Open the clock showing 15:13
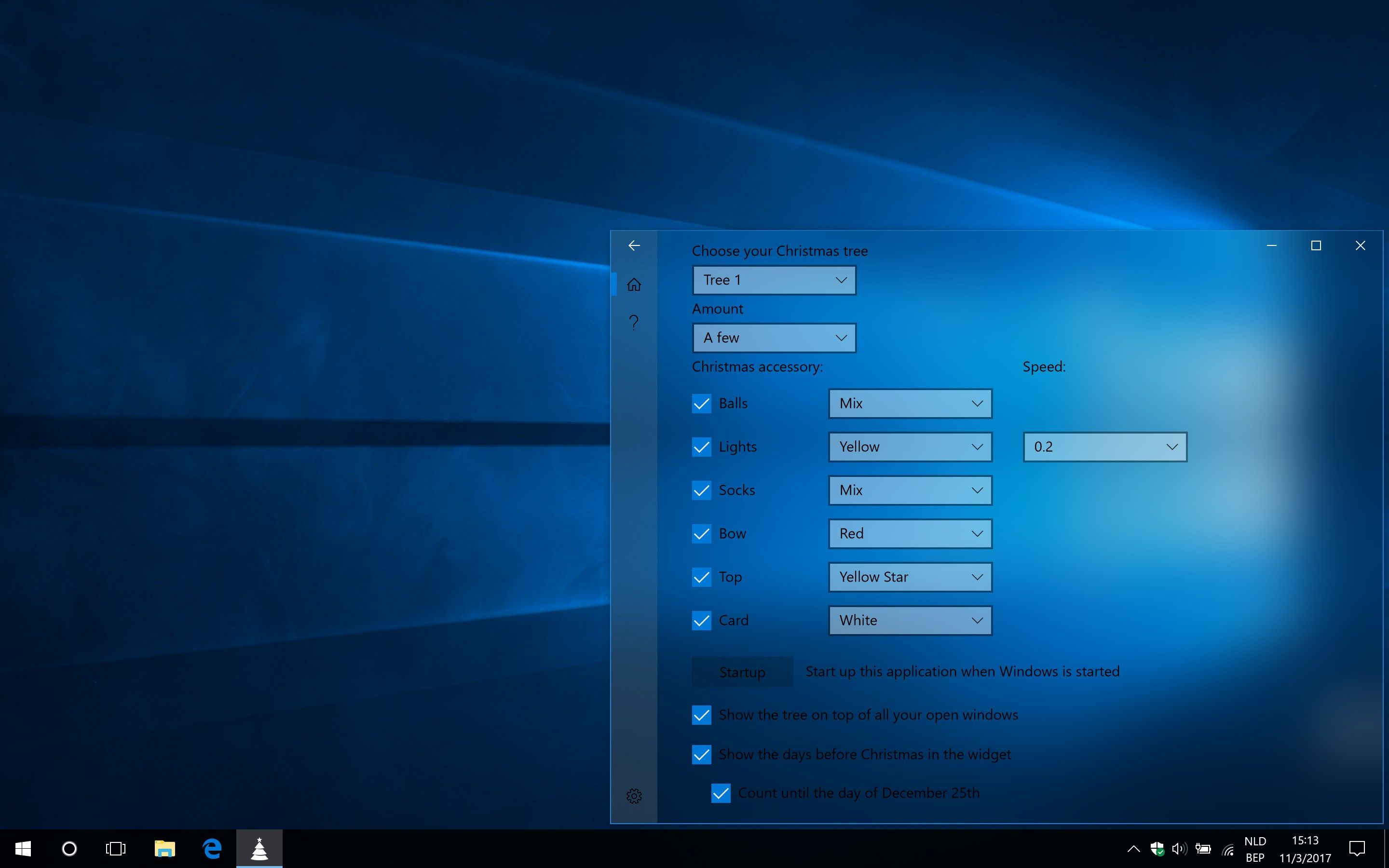Image resolution: width=1389 pixels, height=868 pixels. coord(1305,849)
